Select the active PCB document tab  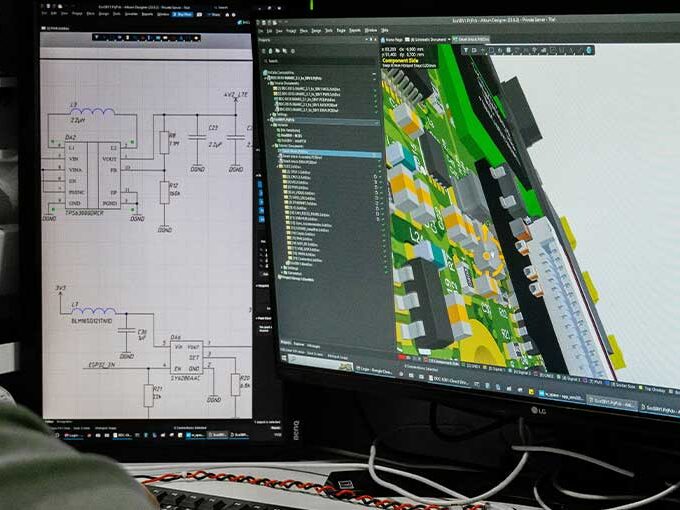click(471, 39)
